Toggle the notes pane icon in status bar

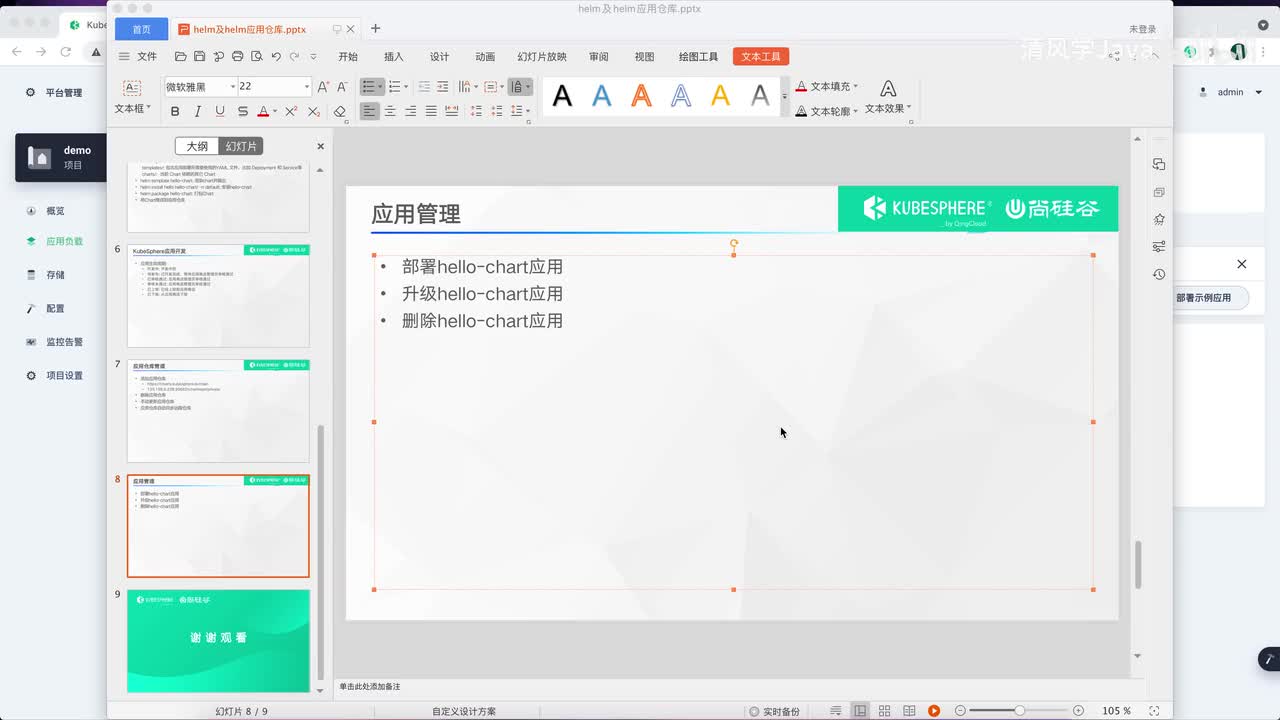coord(835,711)
